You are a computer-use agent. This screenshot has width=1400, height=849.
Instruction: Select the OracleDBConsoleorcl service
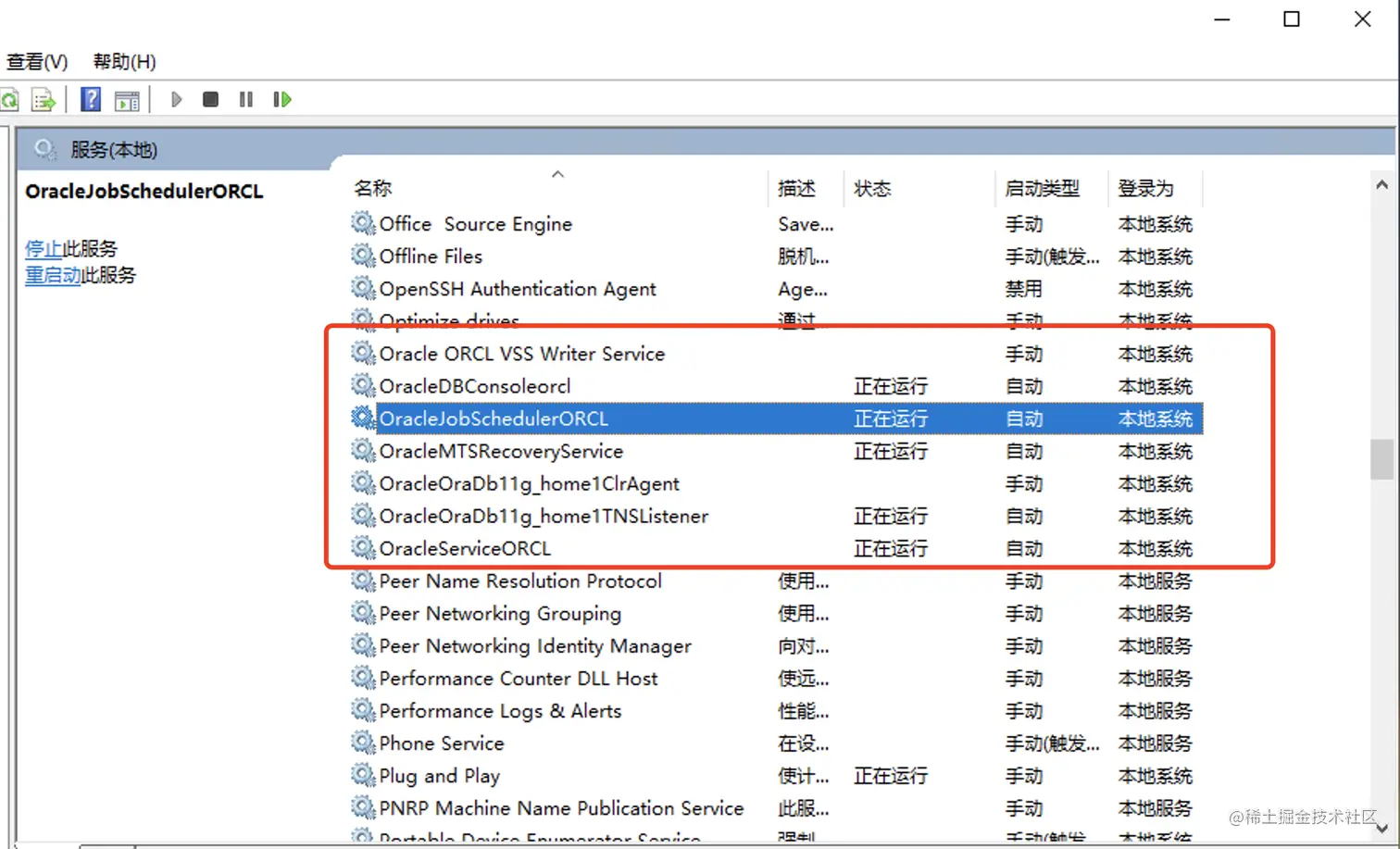tap(776, 386)
